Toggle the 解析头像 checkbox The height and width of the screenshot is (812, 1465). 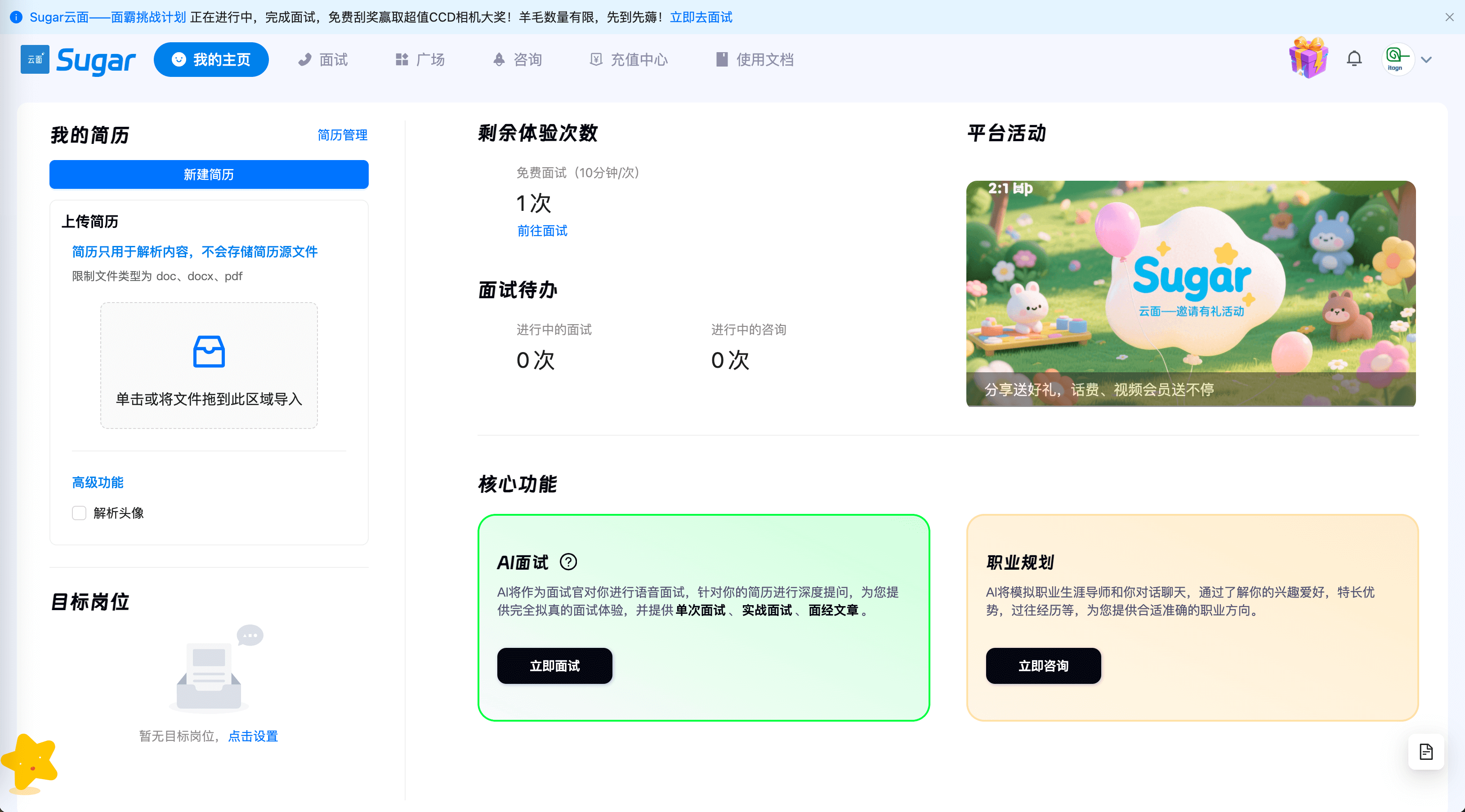pyautogui.click(x=79, y=513)
